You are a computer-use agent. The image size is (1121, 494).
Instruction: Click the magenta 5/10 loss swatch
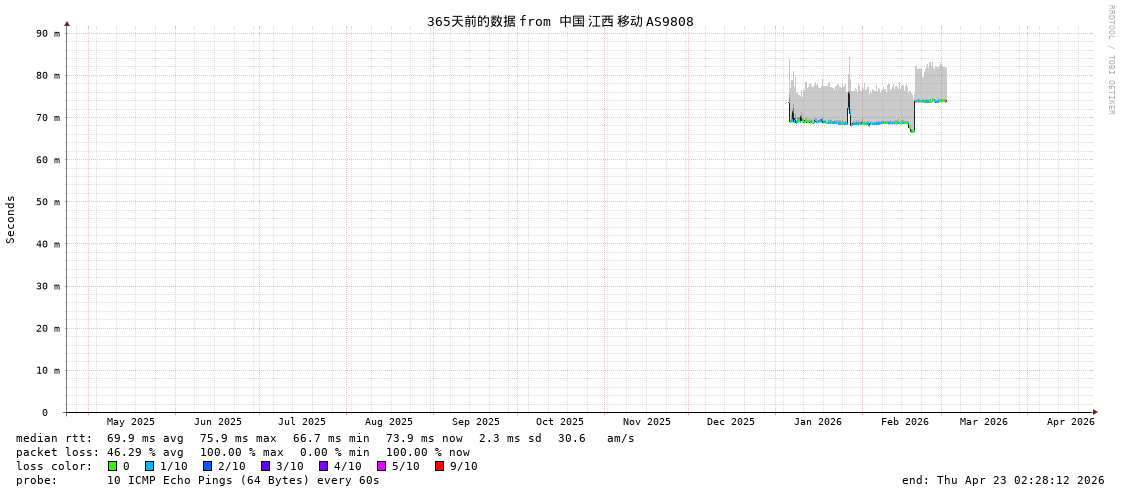tap(382, 466)
